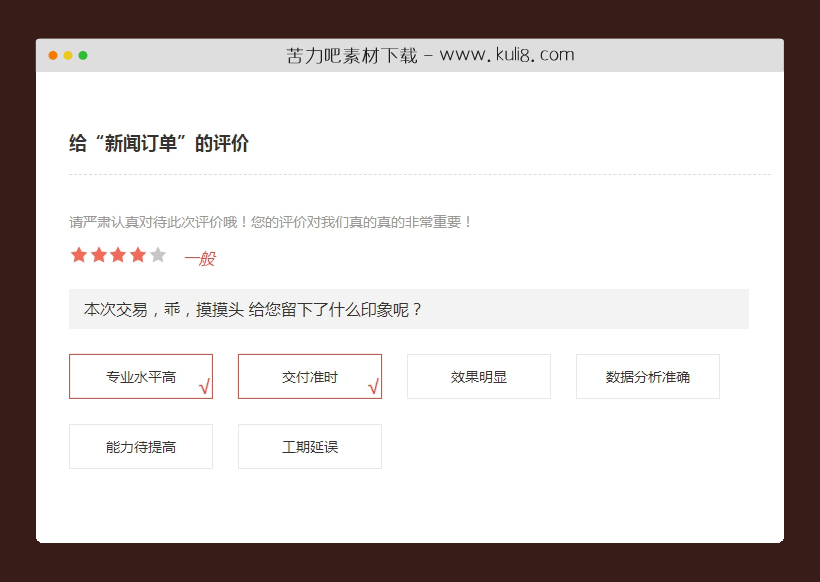The width and height of the screenshot is (820, 582).
Task: Deselect the checked 专业水平高 tag
Action: click(x=140, y=377)
